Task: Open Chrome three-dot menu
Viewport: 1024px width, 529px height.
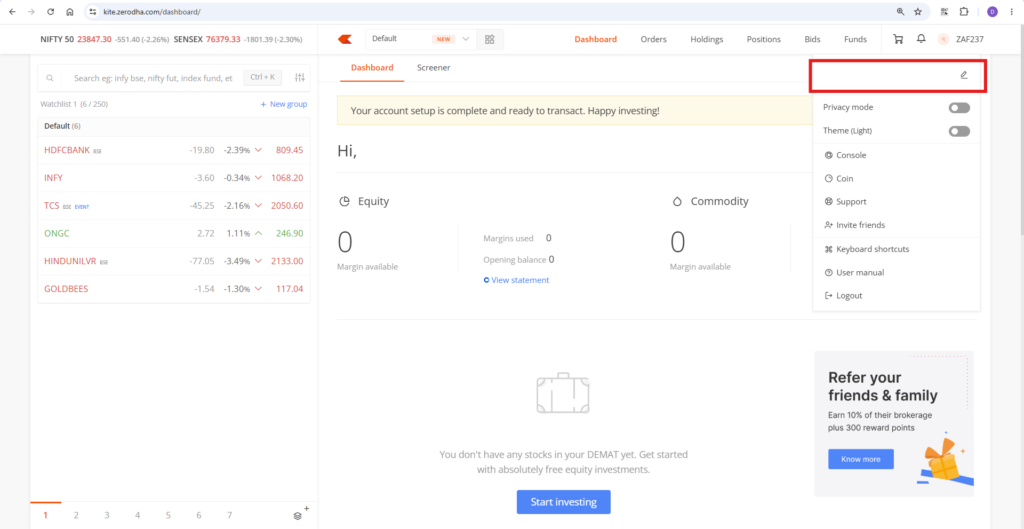Action: click(x=1011, y=12)
